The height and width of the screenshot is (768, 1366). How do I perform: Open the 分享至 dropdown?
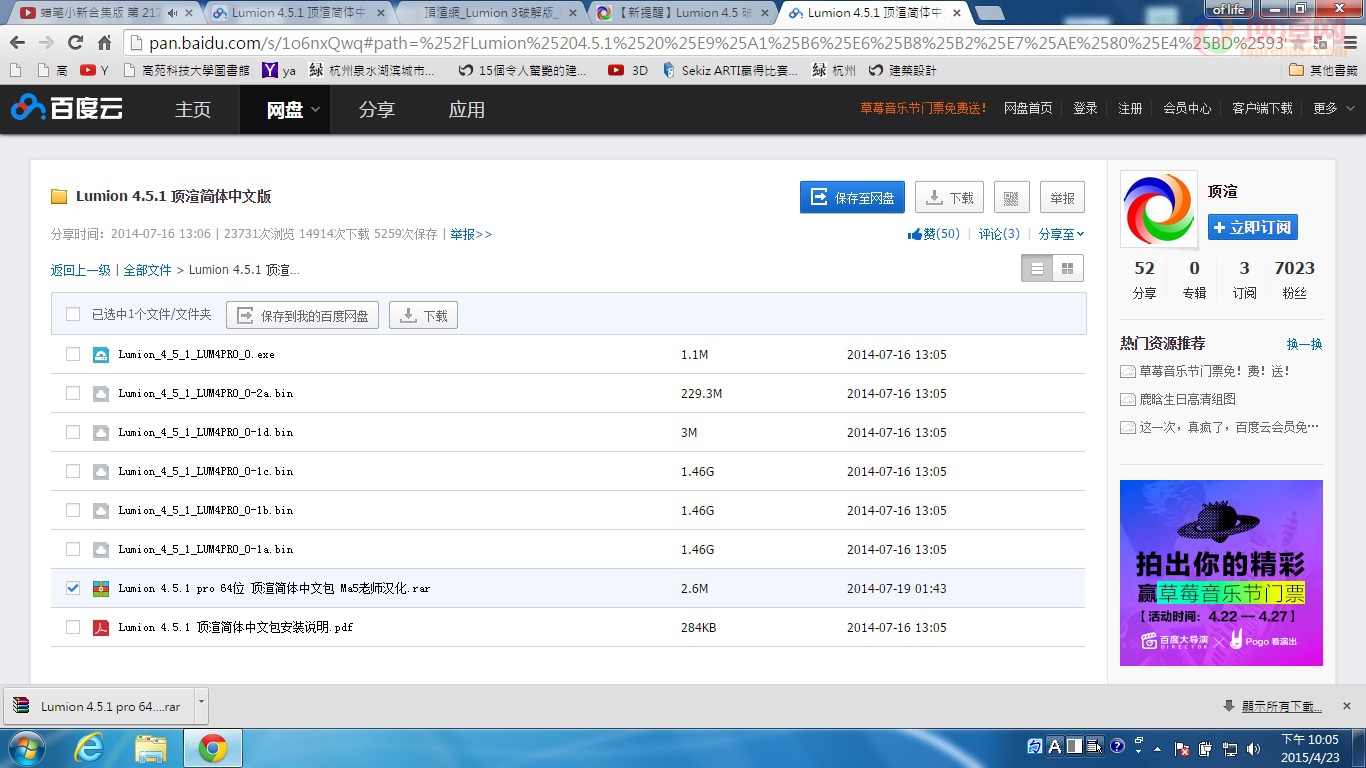[1061, 234]
